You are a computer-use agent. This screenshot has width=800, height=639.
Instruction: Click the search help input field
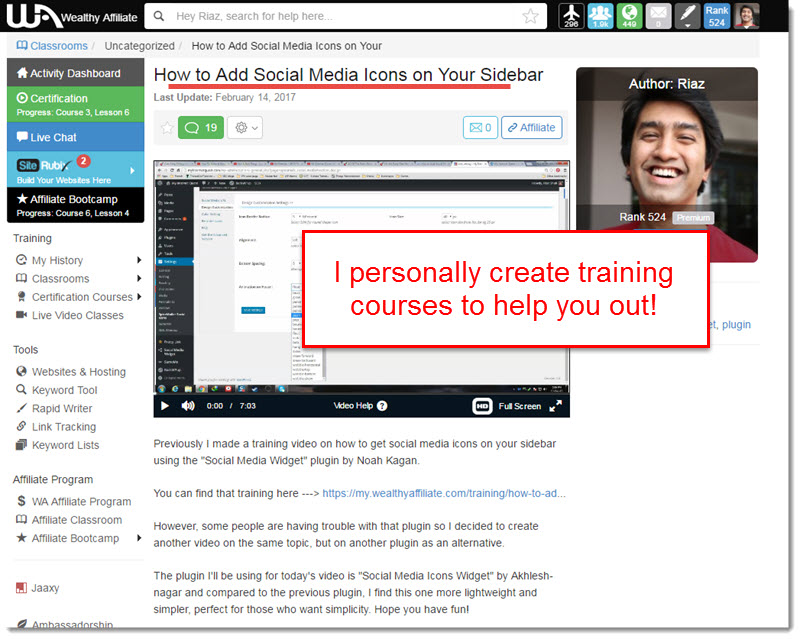coord(345,16)
